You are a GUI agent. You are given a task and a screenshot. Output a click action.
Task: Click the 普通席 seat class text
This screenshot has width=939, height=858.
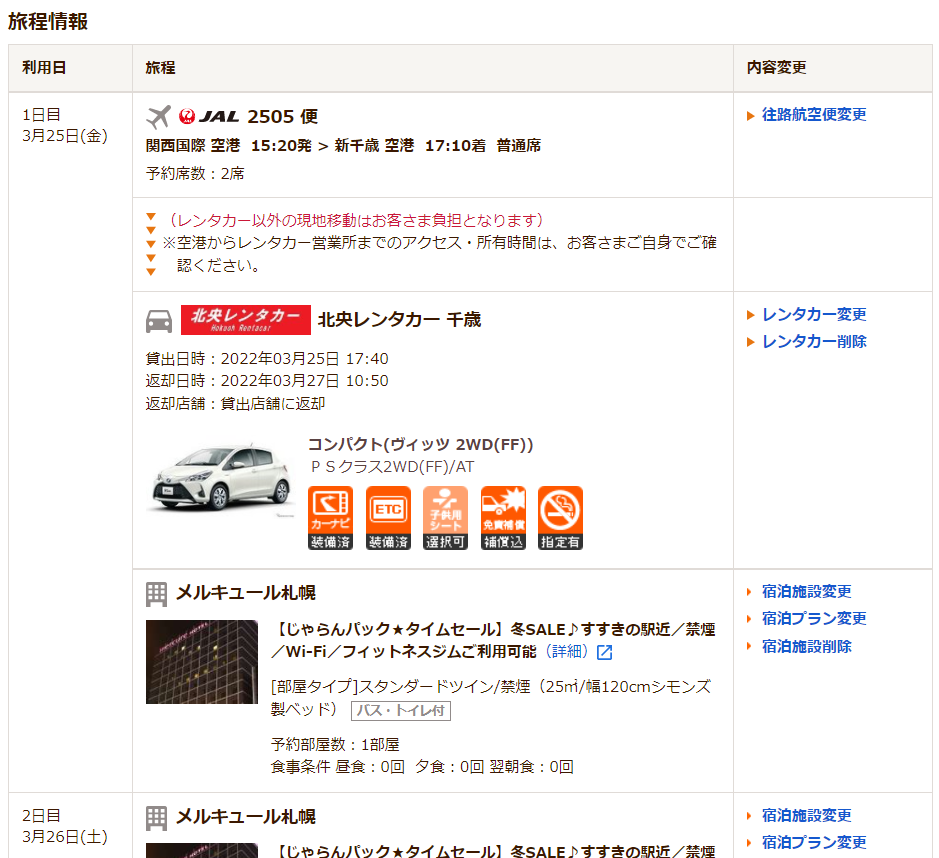[x=519, y=145]
